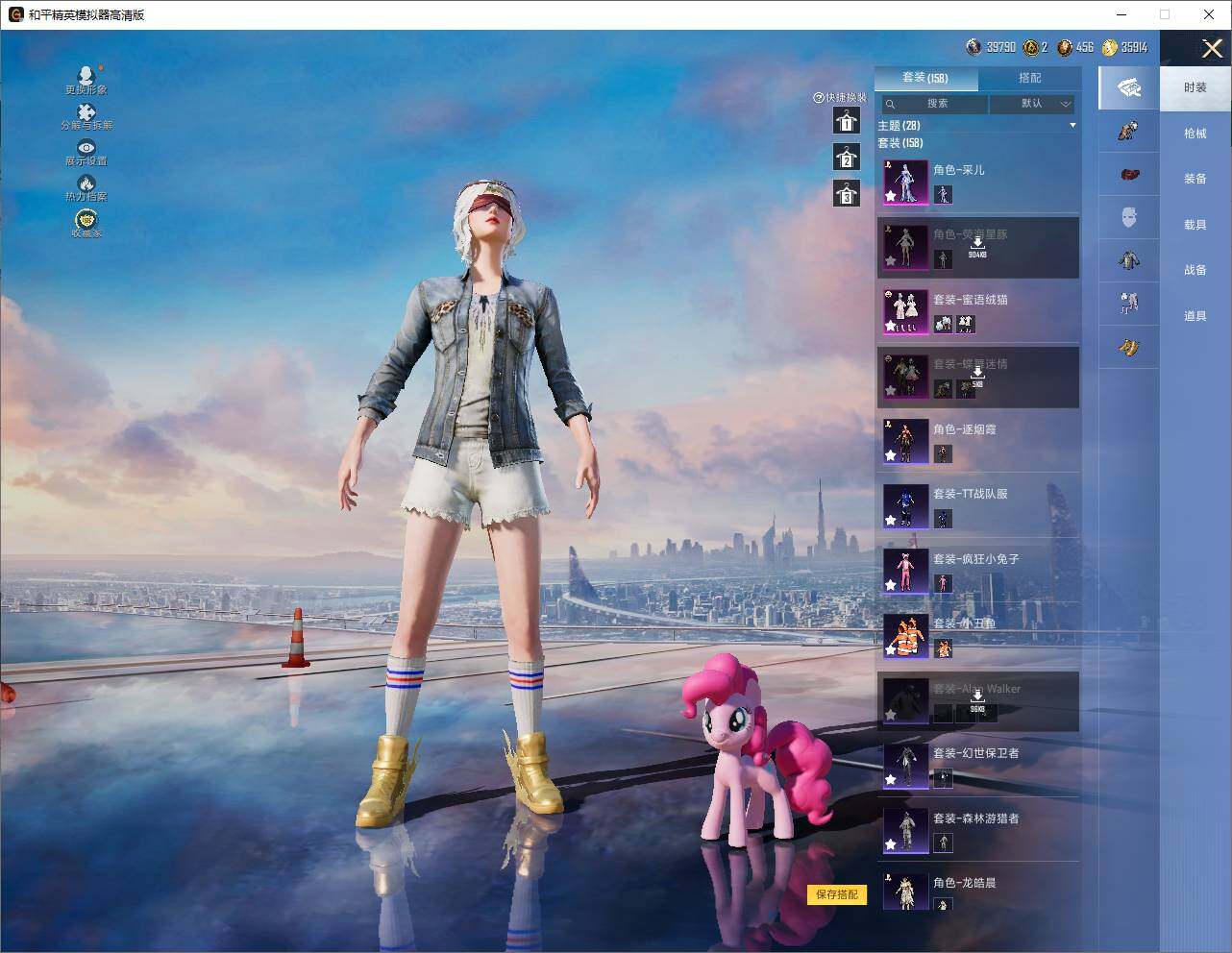
Task: Select the full-outfit category icon
Action: coord(1129,87)
